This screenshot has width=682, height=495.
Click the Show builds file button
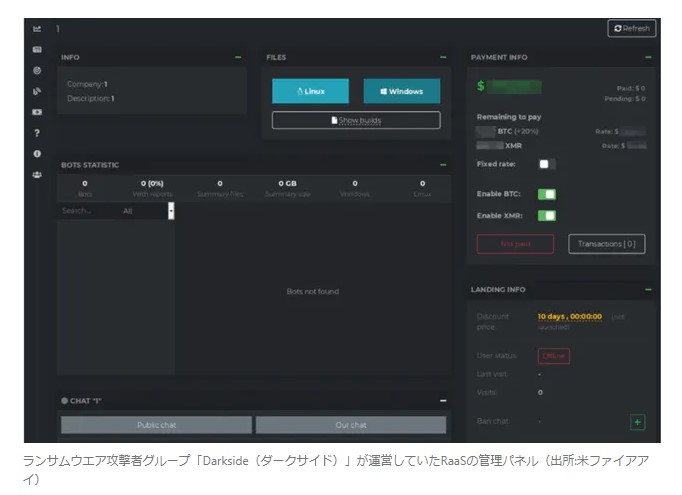tap(356, 120)
